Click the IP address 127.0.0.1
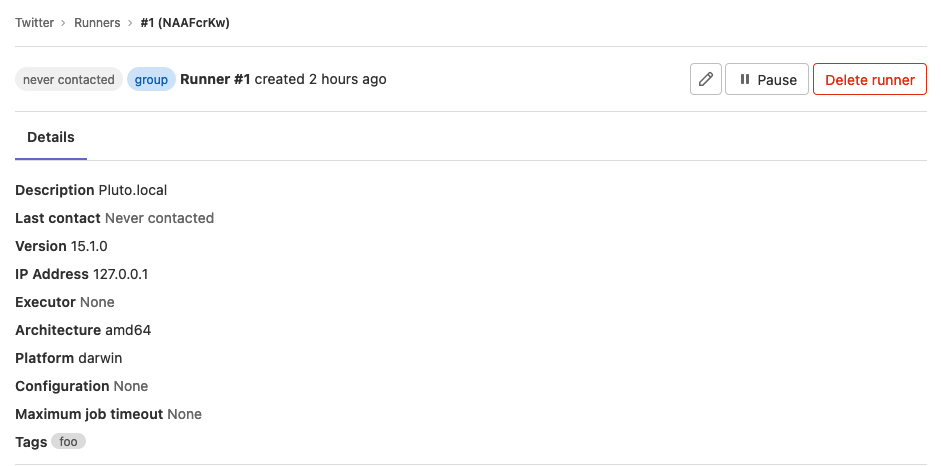Viewport: 941px width, 466px height. pyautogui.click(x=121, y=274)
